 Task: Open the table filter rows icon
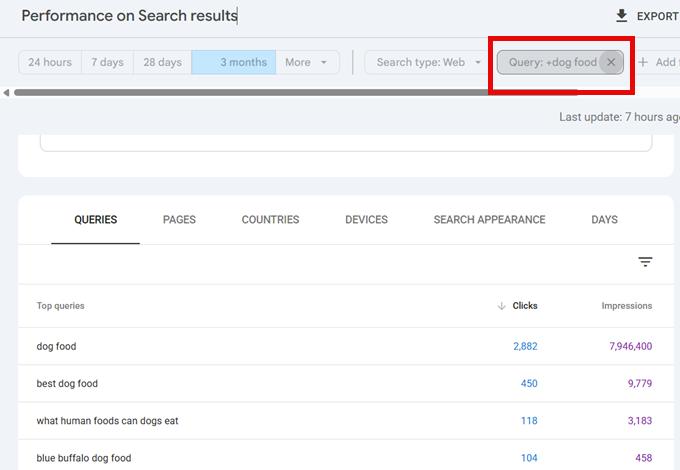(645, 261)
